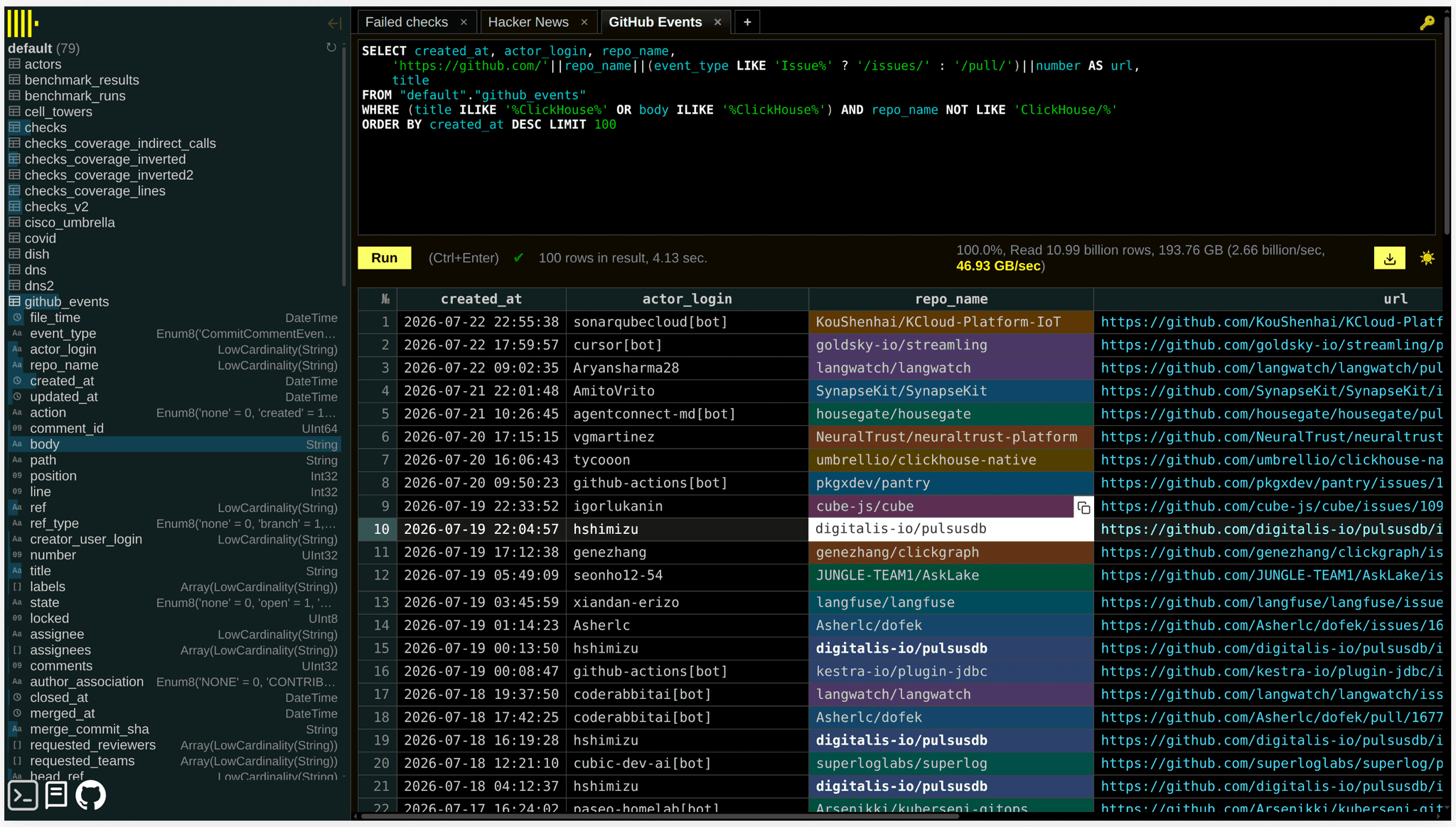Screen dimensions: 1456x827
Task: Click the row number column header icon
Action: click(x=385, y=299)
